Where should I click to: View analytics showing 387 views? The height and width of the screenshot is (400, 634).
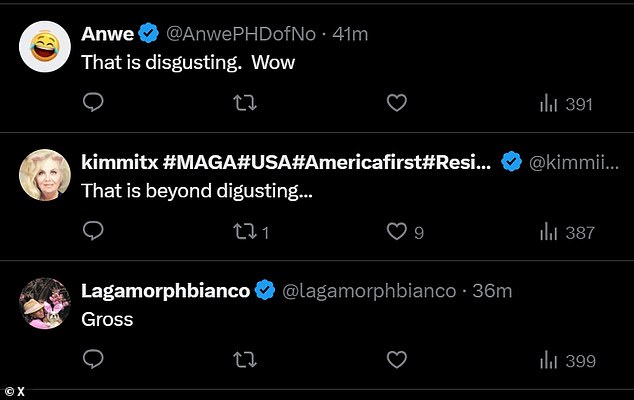click(566, 232)
